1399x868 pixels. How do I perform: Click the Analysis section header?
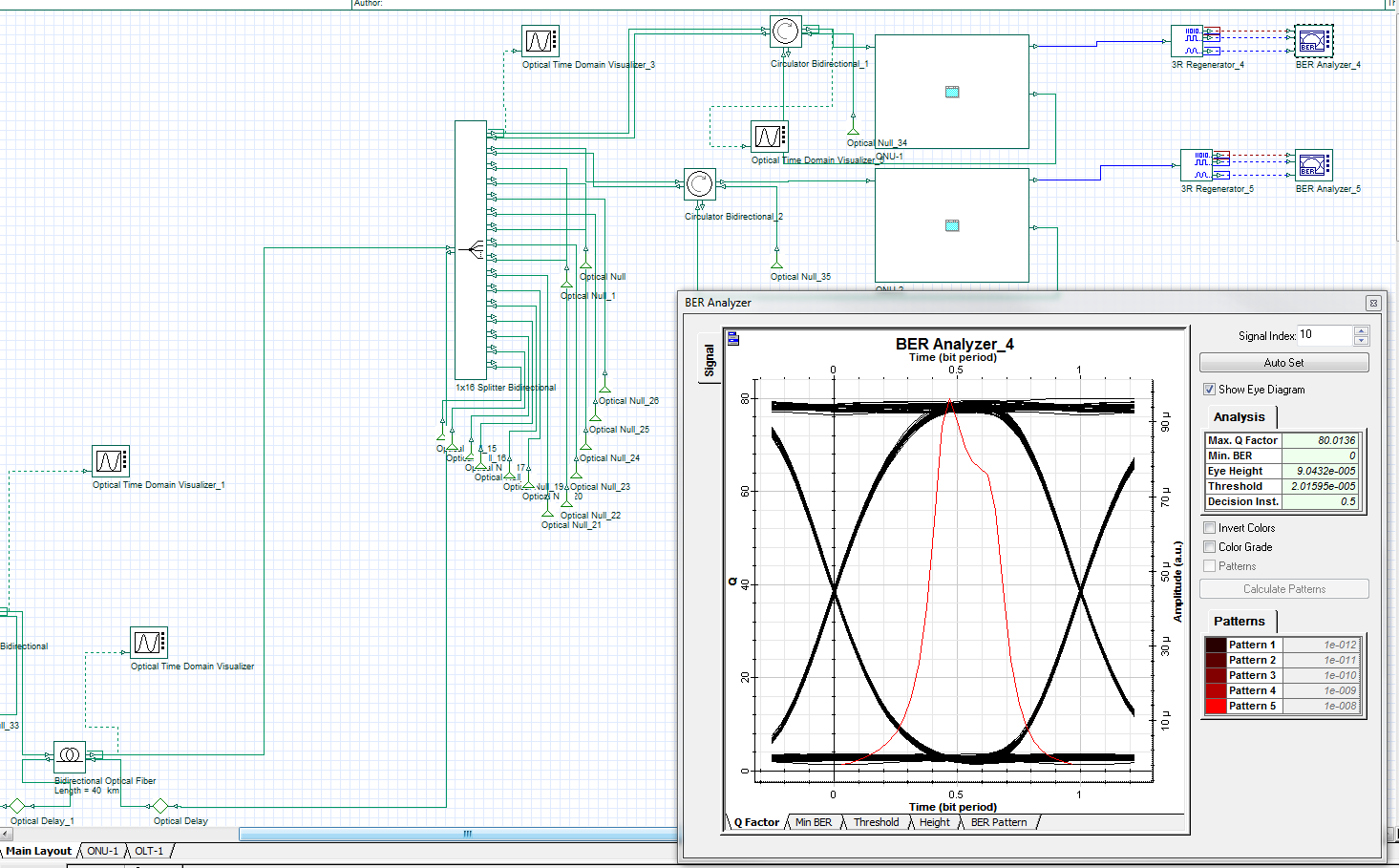[1240, 417]
